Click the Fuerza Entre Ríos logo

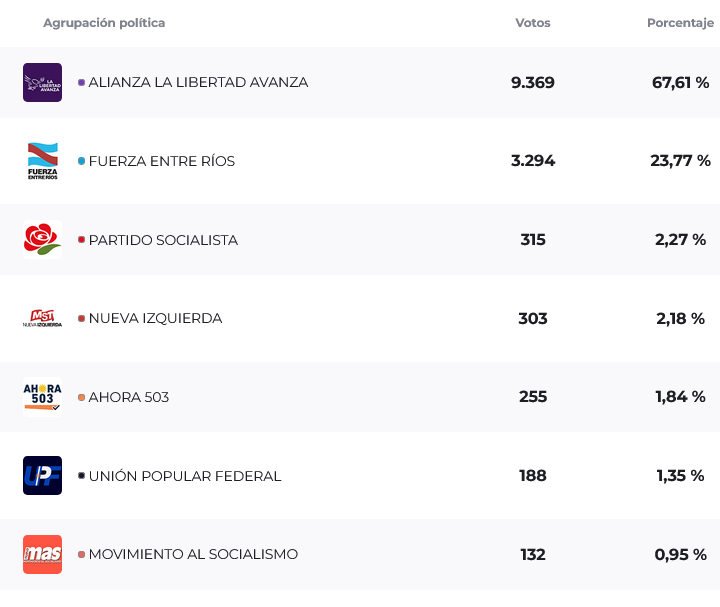click(42, 161)
